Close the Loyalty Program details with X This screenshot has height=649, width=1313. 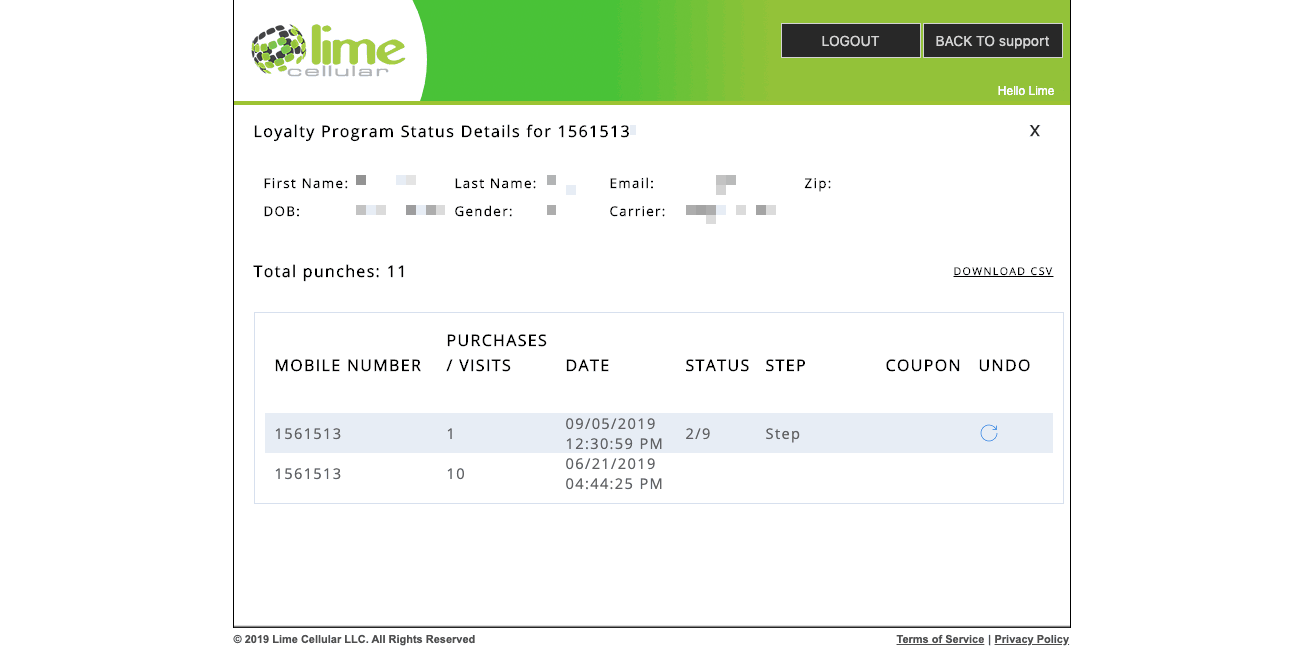pos(1035,131)
